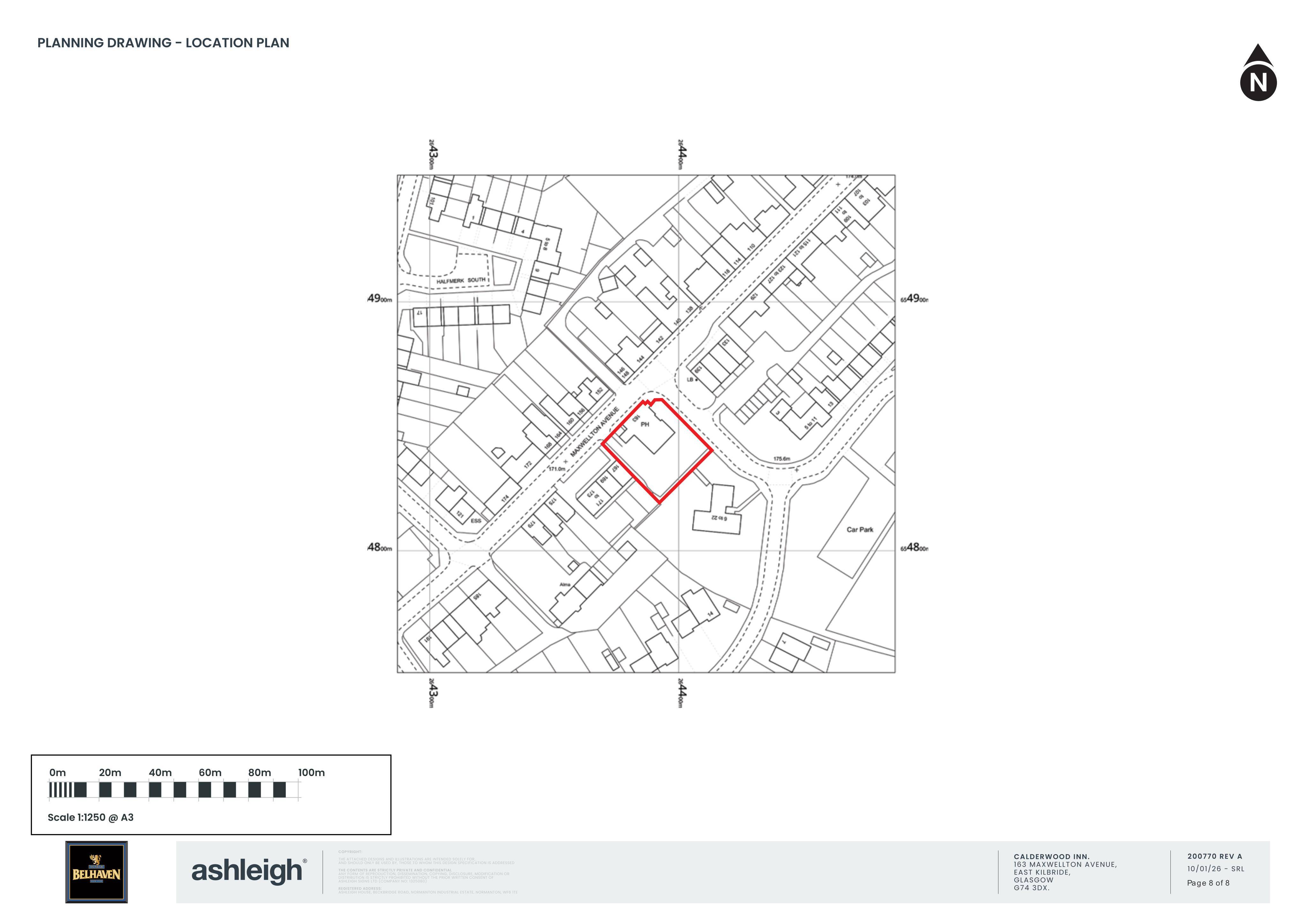The width and height of the screenshot is (1307, 924).
Task: Click the 'ESS' label on the map
Action: tap(476, 521)
